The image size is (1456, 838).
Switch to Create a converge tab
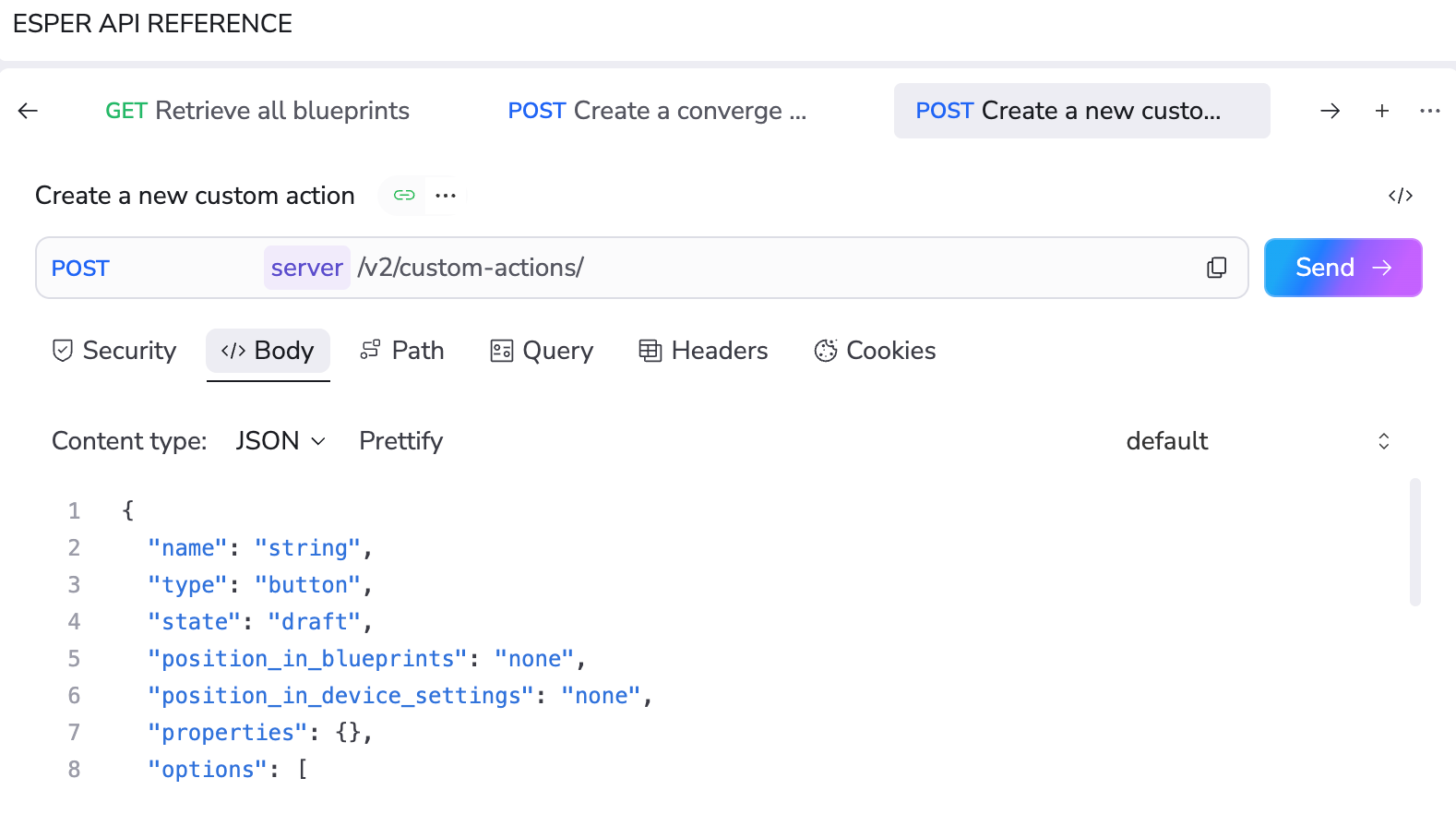(657, 111)
